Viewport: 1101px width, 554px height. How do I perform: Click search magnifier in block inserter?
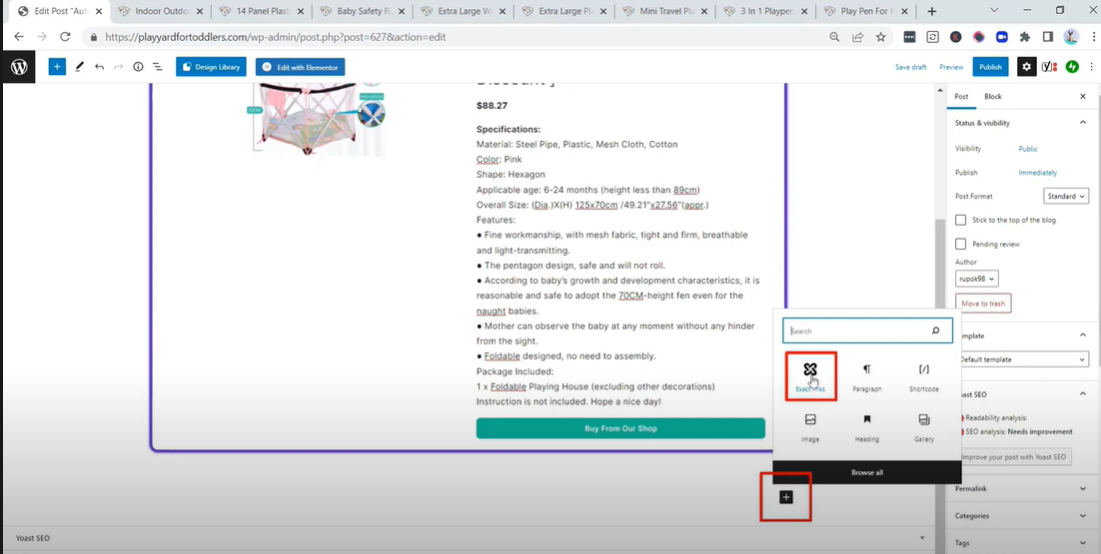[x=935, y=331]
